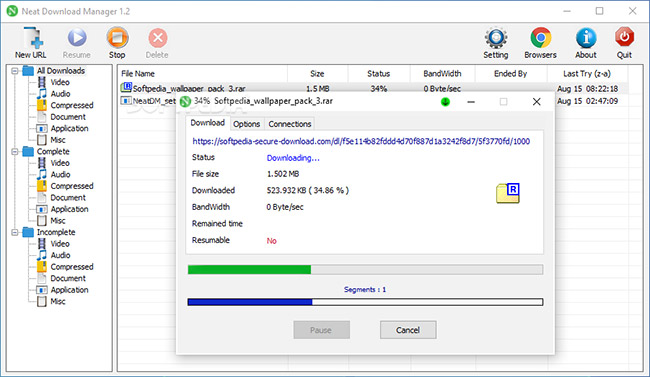The width and height of the screenshot is (650, 377).
Task: Open the Setting gear icon
Action: 496,38
